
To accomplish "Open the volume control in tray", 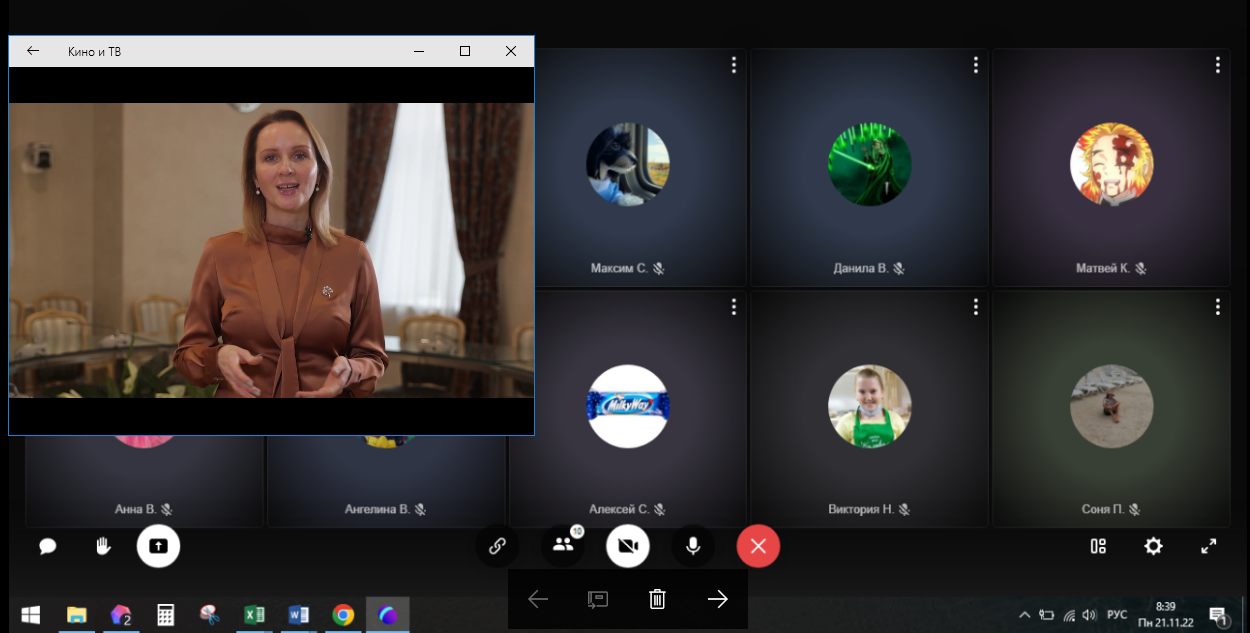I will point(1090,615).
